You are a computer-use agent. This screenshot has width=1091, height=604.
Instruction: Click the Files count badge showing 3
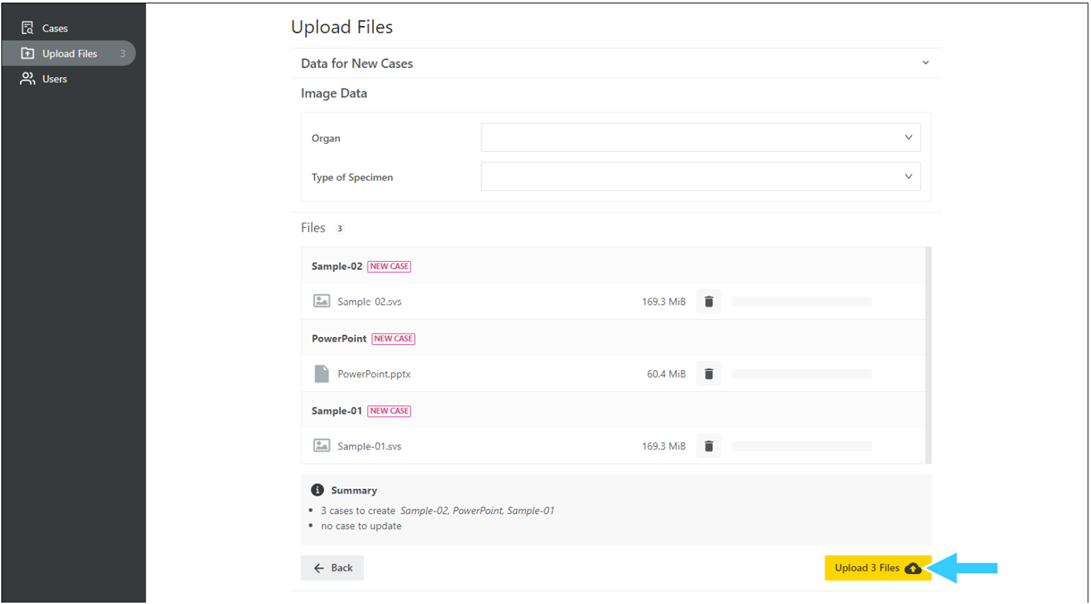pos(340,228)
